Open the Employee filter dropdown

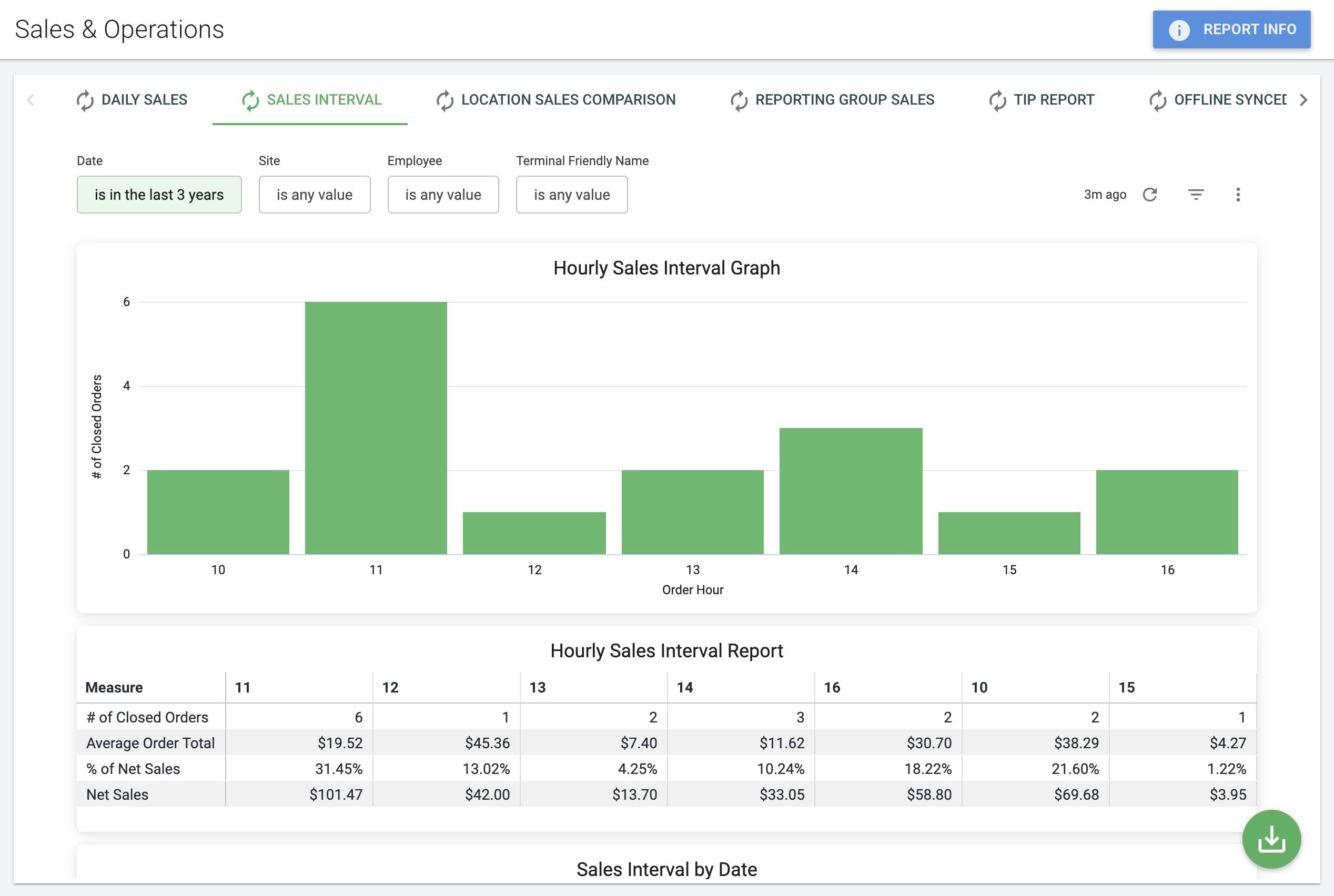click(x=443, y=194)
